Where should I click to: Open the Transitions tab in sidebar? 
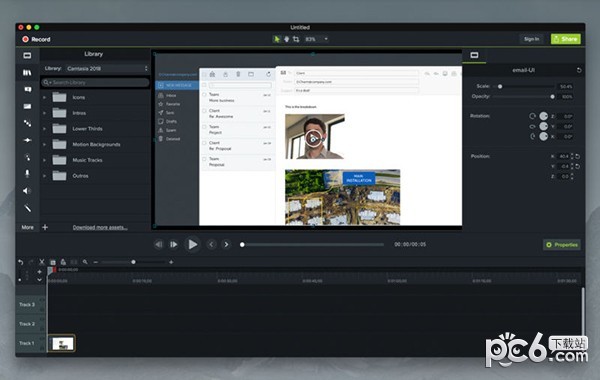click(x=27, y=106)
